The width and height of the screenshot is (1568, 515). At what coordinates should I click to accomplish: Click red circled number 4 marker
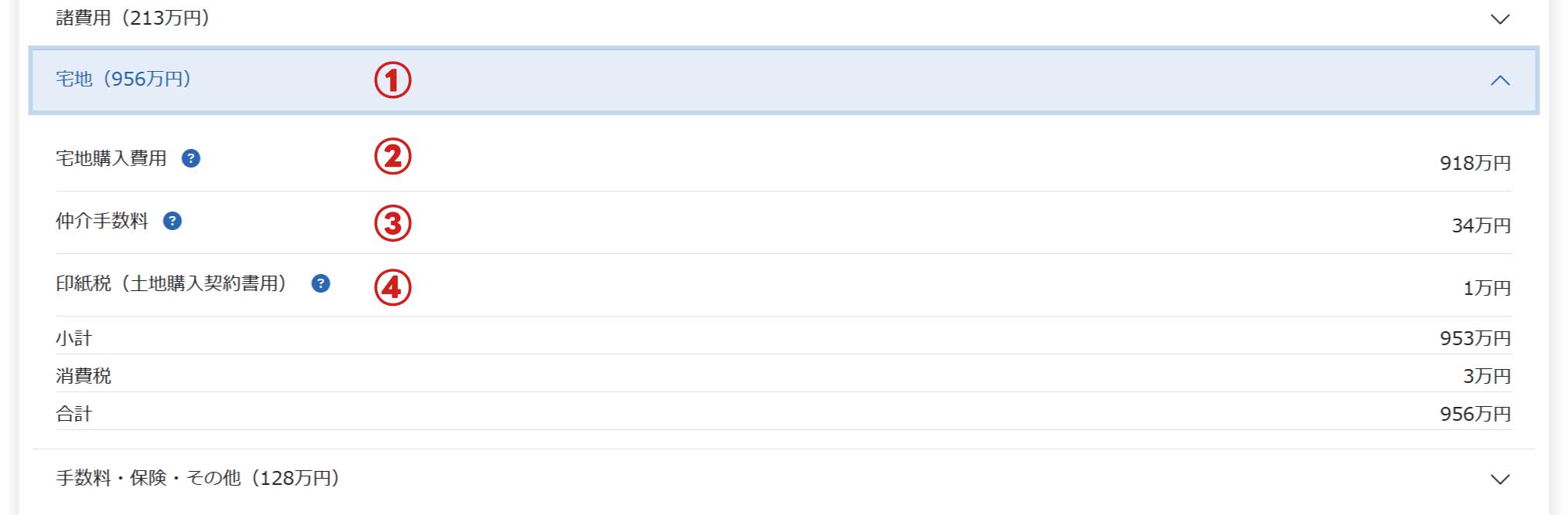393,287
